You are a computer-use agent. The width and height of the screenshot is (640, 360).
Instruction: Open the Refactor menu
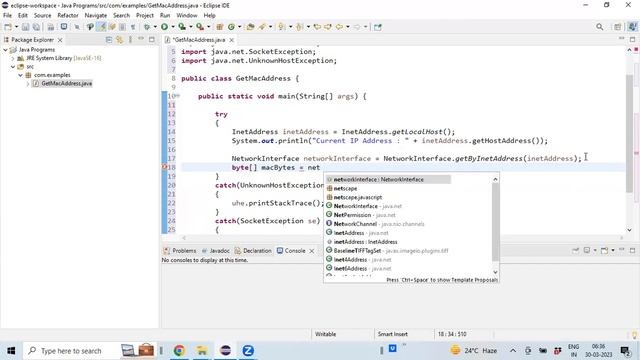68,16
